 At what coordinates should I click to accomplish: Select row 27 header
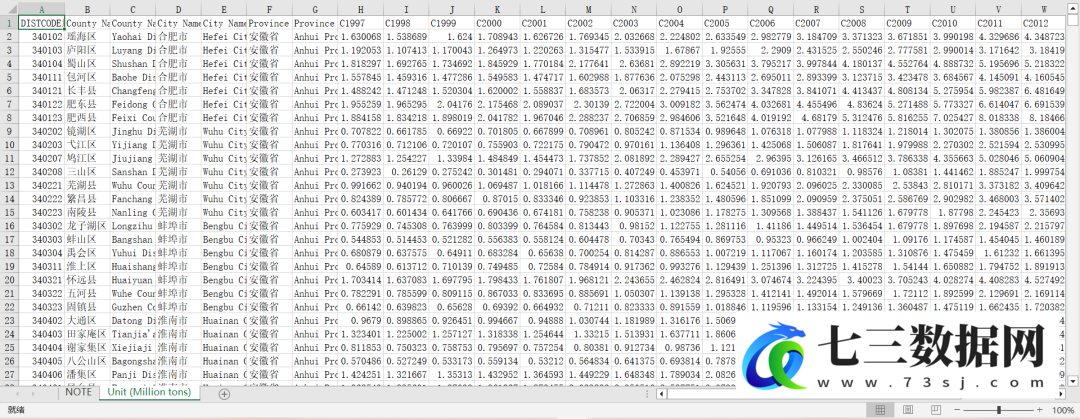8,374
